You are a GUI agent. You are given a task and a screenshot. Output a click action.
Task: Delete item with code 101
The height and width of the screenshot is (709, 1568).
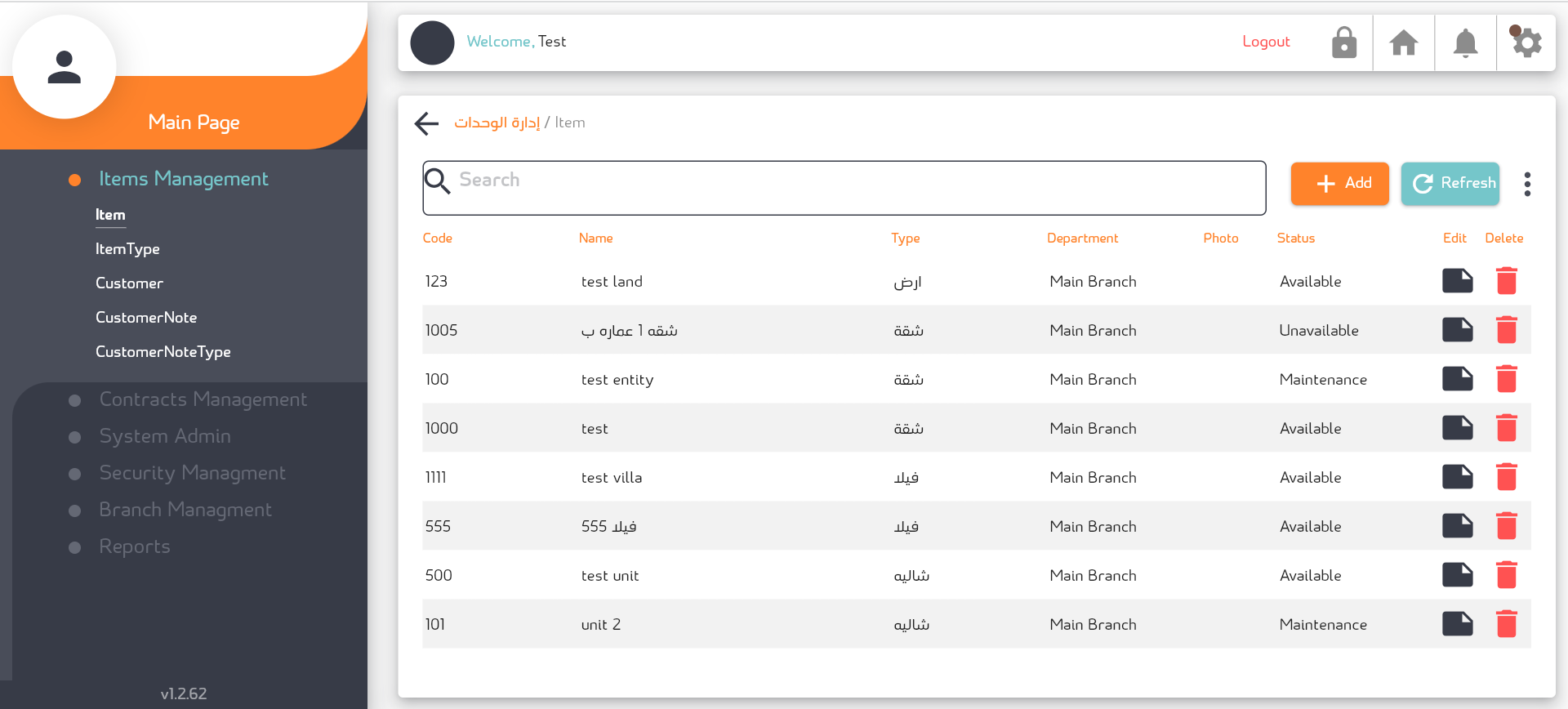coord(1506,624)
